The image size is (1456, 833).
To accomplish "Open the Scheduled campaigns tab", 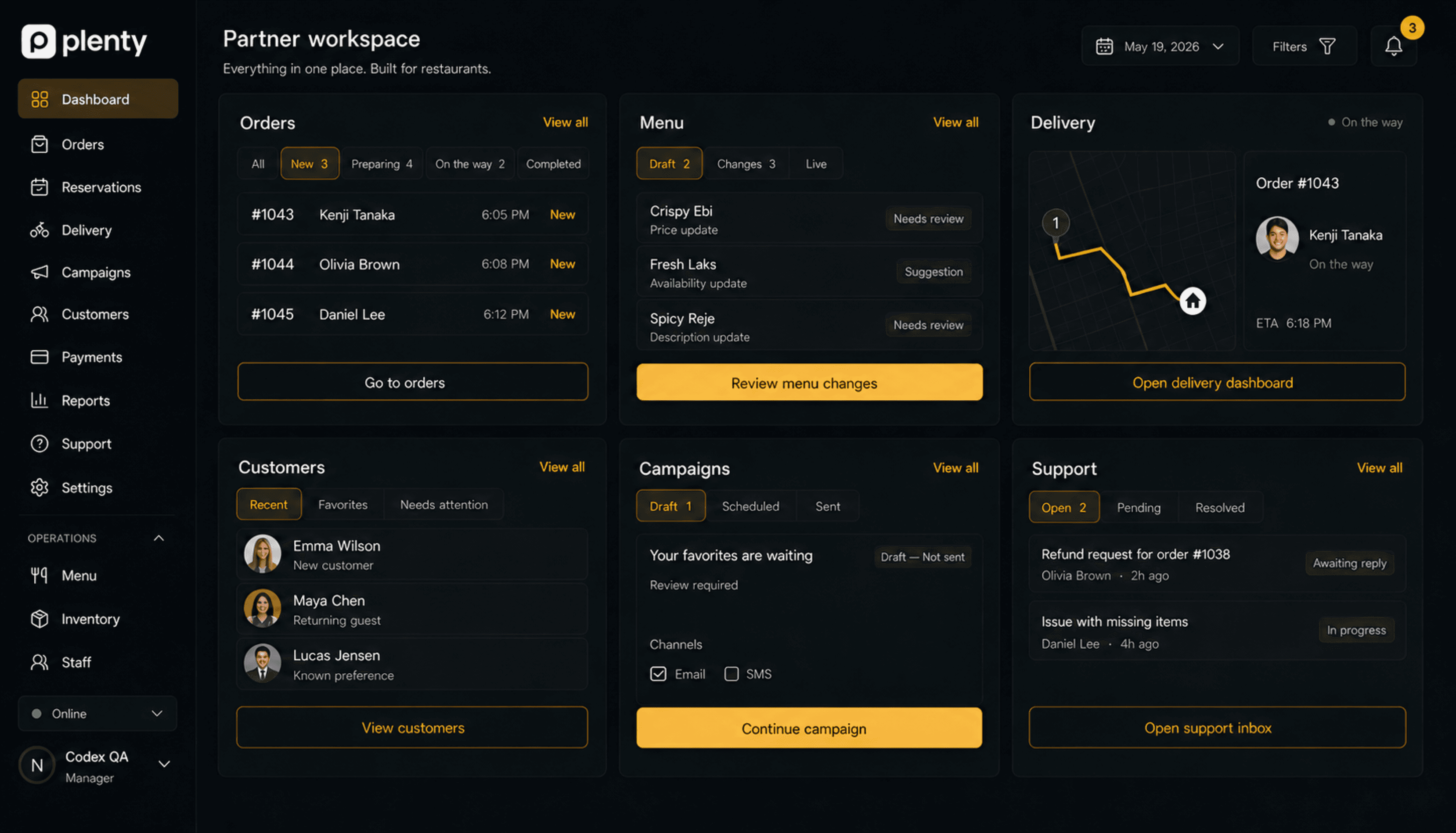I will click(750, 506).
